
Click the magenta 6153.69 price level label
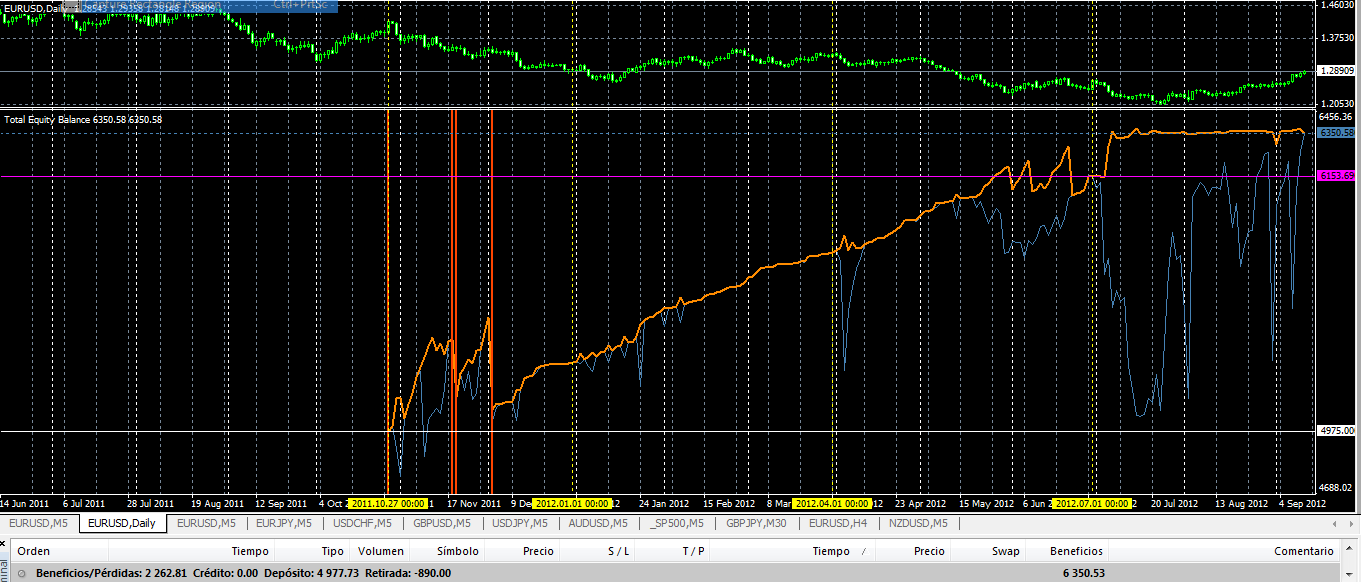click(1337, 176)
